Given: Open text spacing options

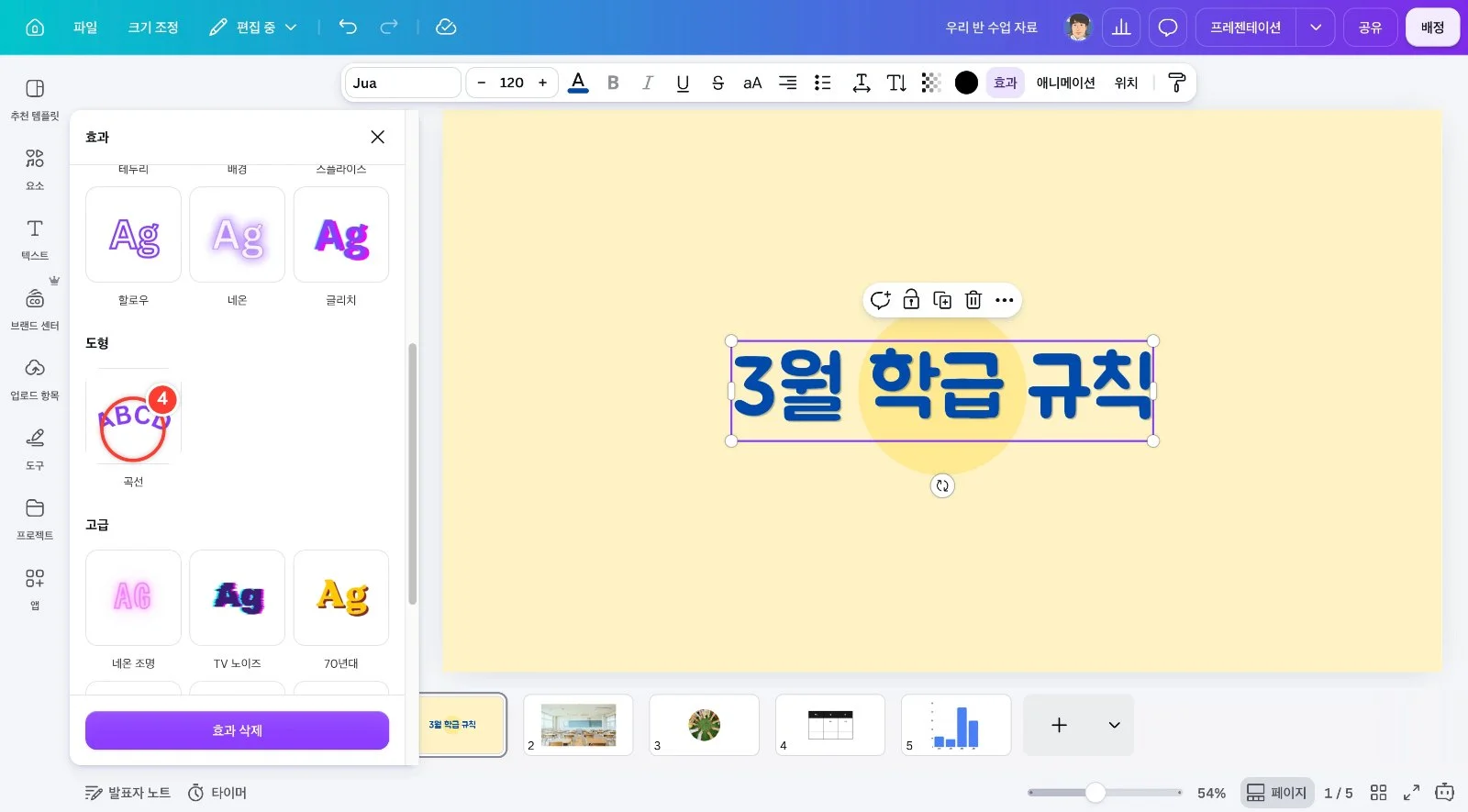Looking at the screenshot, I should pyautogui.click(x=861, y=83).
